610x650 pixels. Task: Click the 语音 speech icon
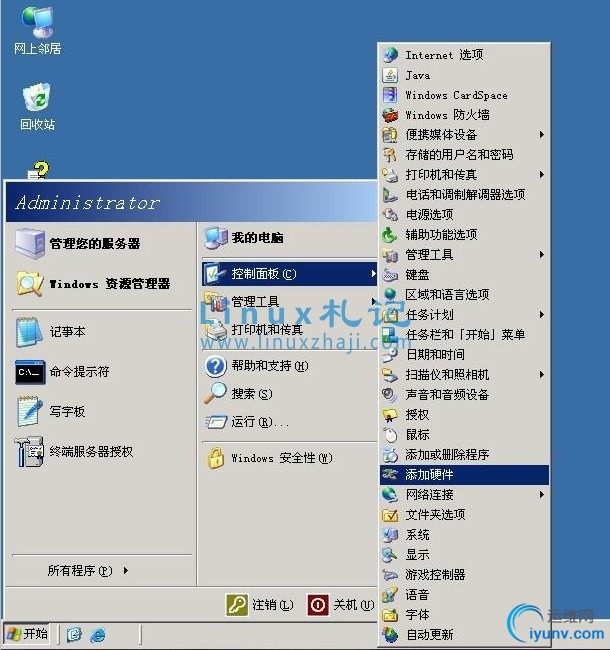click(390, 595)
